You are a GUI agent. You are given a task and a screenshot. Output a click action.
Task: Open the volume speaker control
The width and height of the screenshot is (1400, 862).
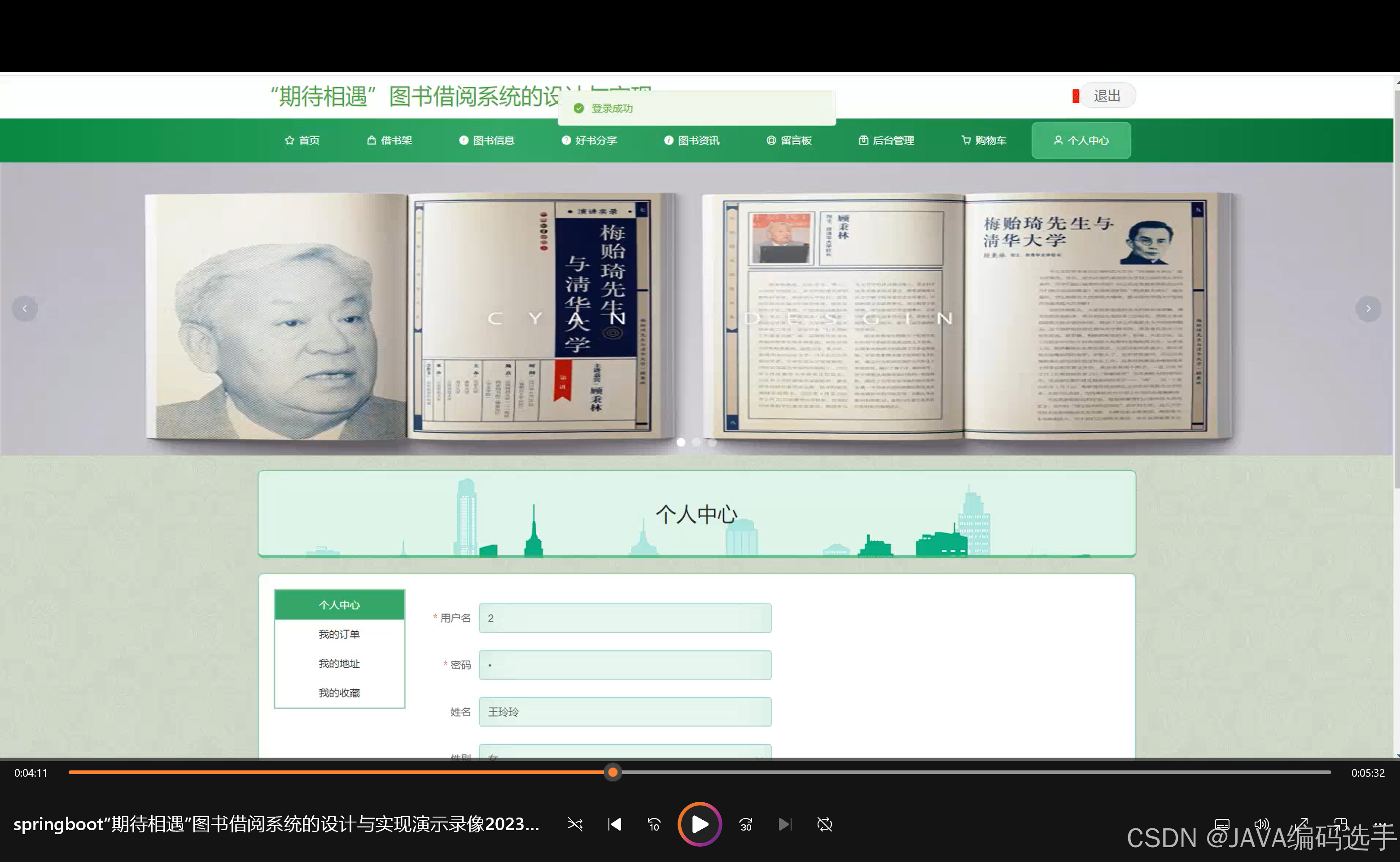click(x=1261, y=824)
